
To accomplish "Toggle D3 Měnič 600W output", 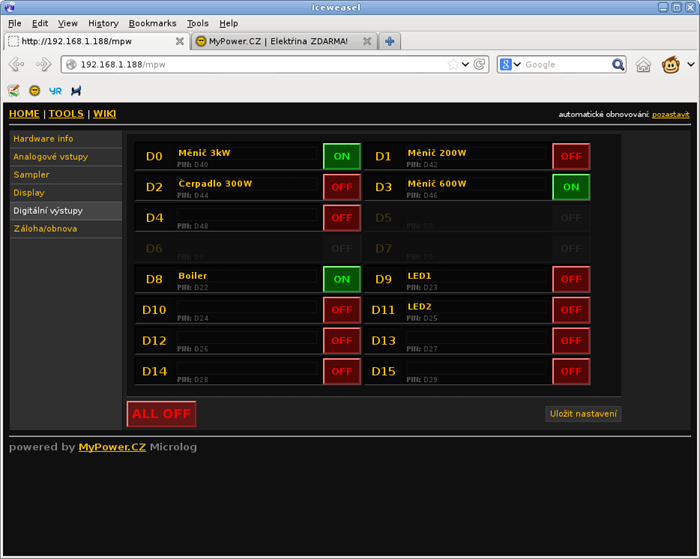I will 571,187.
